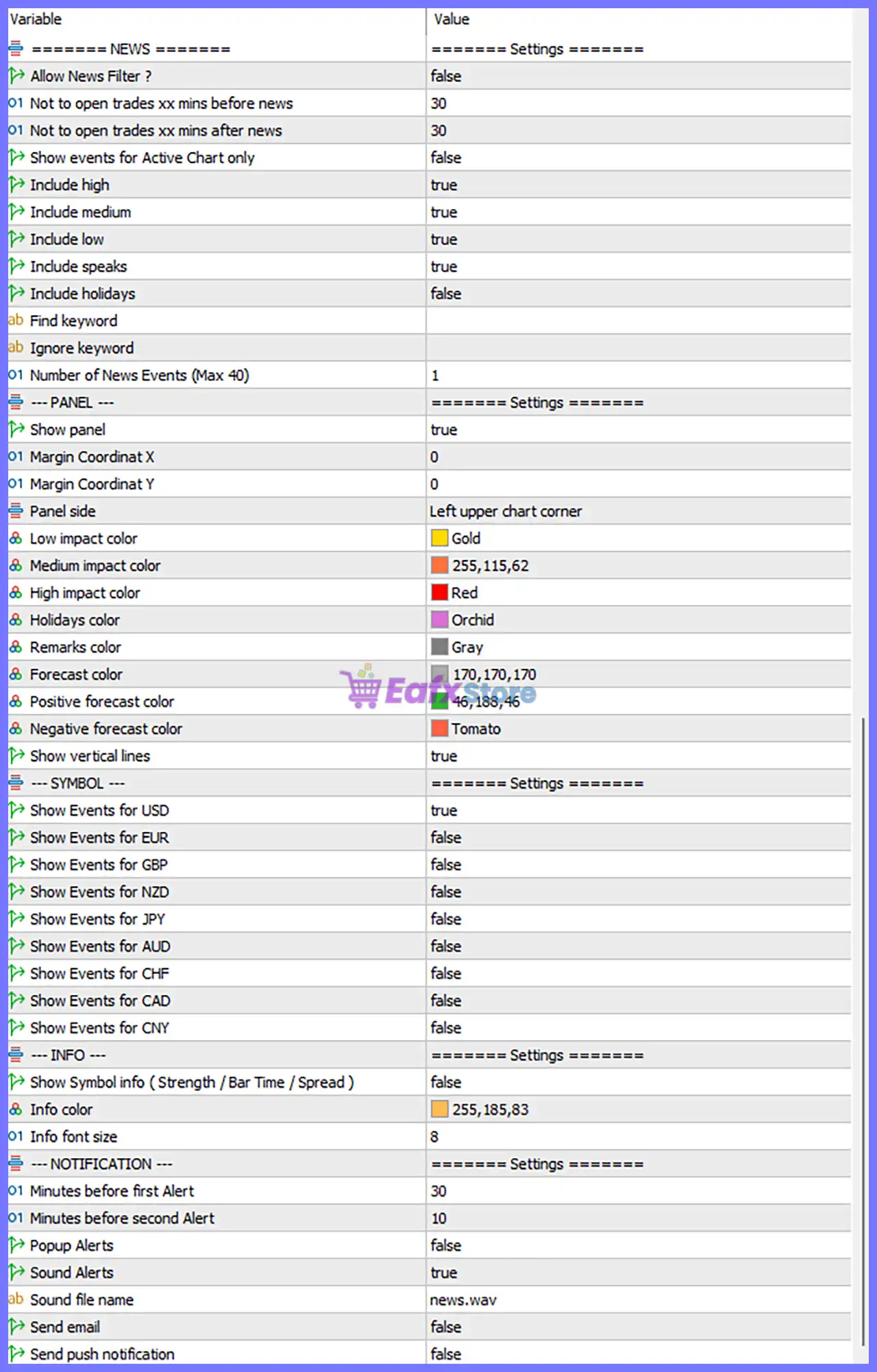Click the boolean icon beside Include medium
The height and width of the screenshot is (1372, 877).
[16, 212]
